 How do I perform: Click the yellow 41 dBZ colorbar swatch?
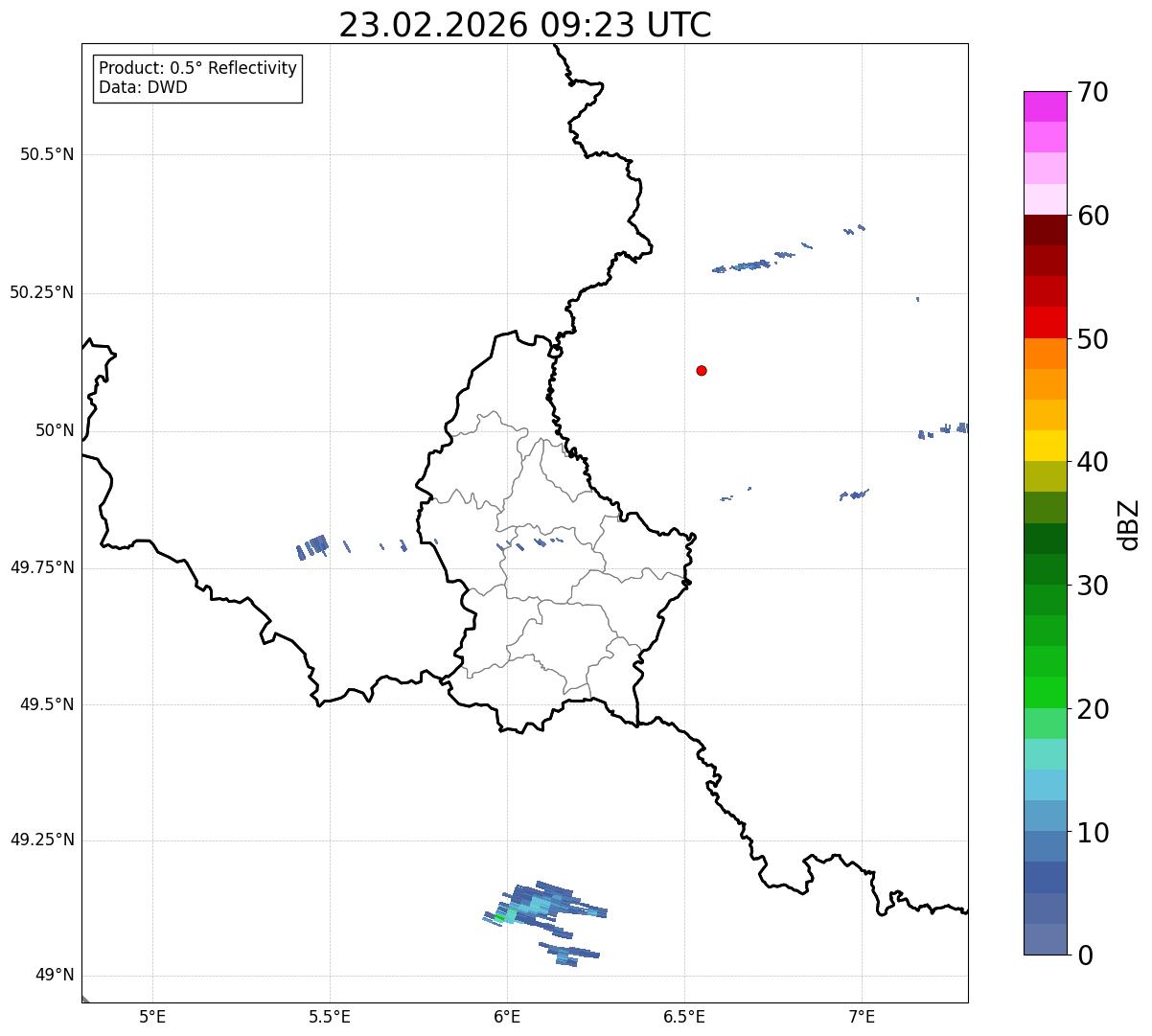pos(1046,446)
